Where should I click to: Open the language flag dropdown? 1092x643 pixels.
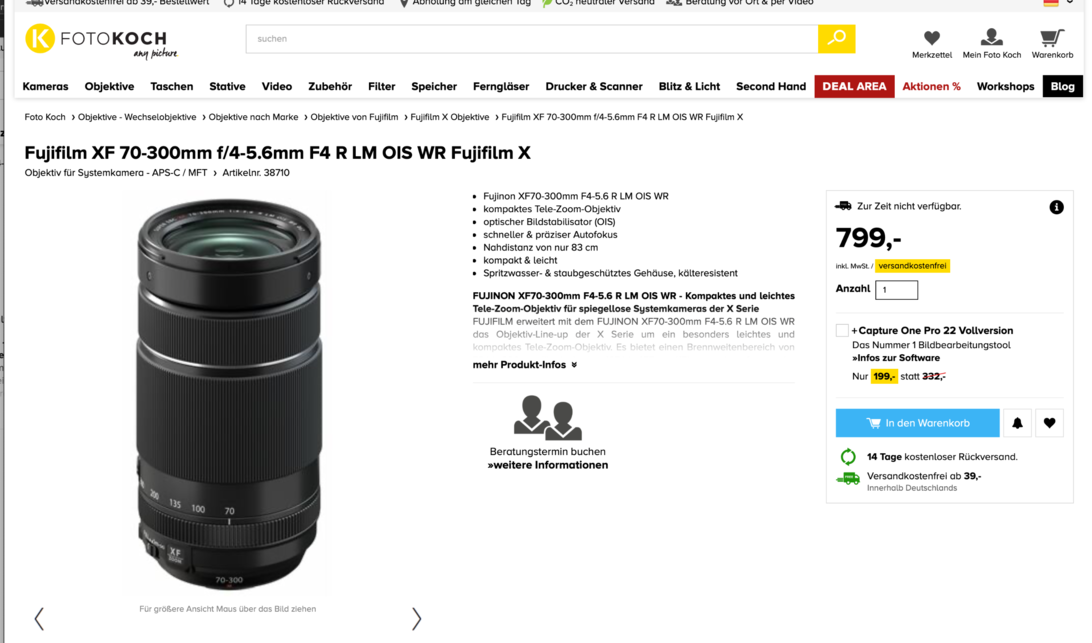coord(1058,3)
